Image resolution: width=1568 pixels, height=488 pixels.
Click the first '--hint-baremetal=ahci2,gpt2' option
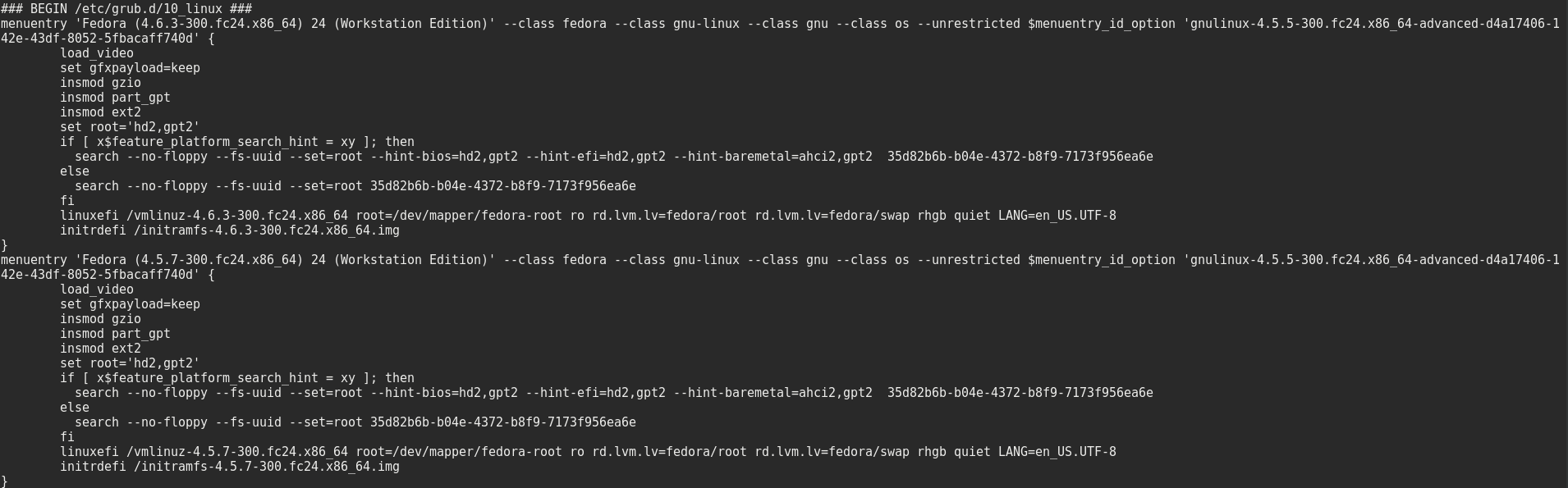(773, 157)
